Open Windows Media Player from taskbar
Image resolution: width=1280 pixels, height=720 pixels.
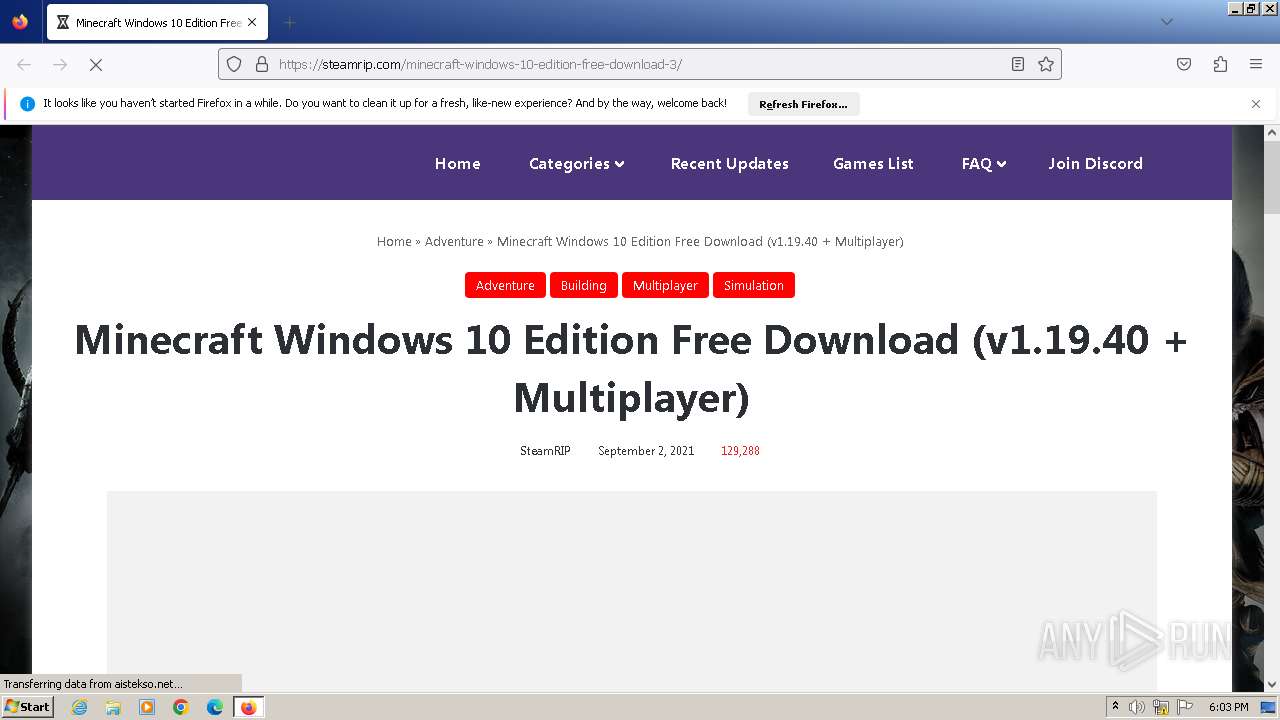pyautogui.click(x=147, y=707)
